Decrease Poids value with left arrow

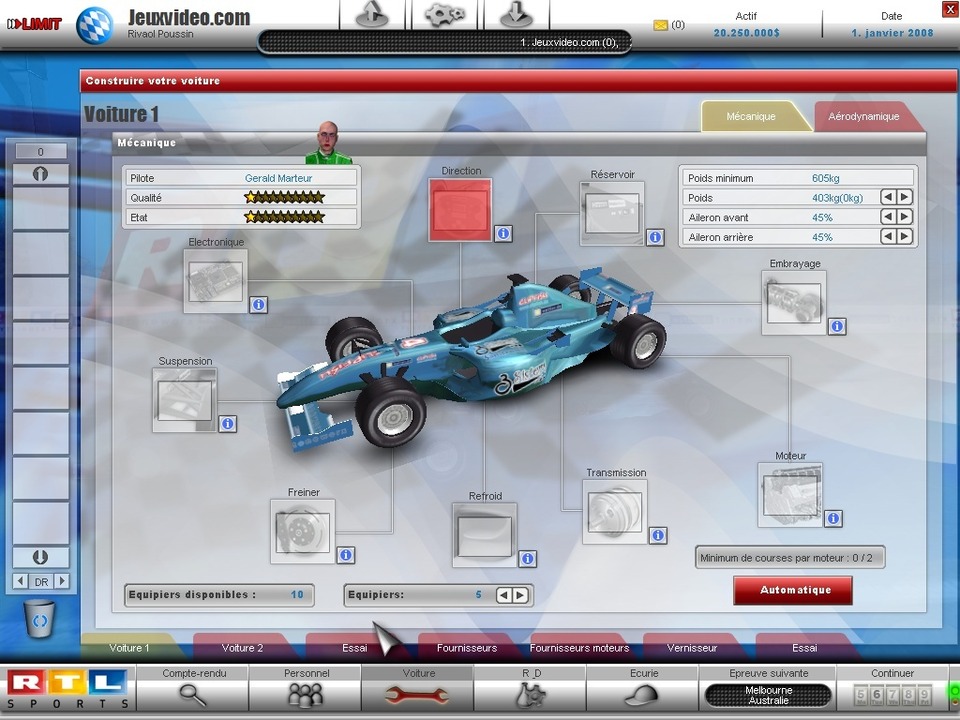(x=888, y=198)
